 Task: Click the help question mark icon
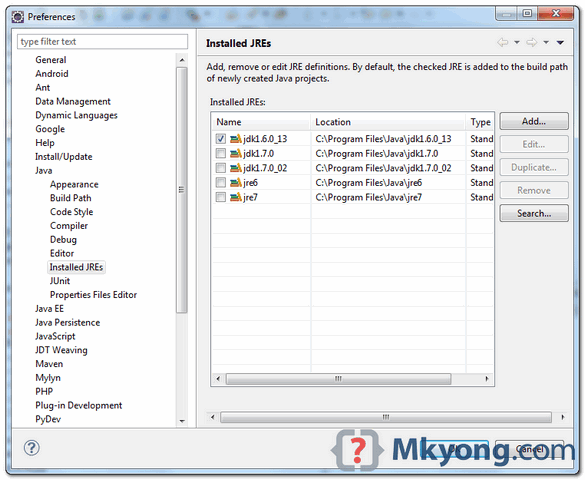[31, 448]
